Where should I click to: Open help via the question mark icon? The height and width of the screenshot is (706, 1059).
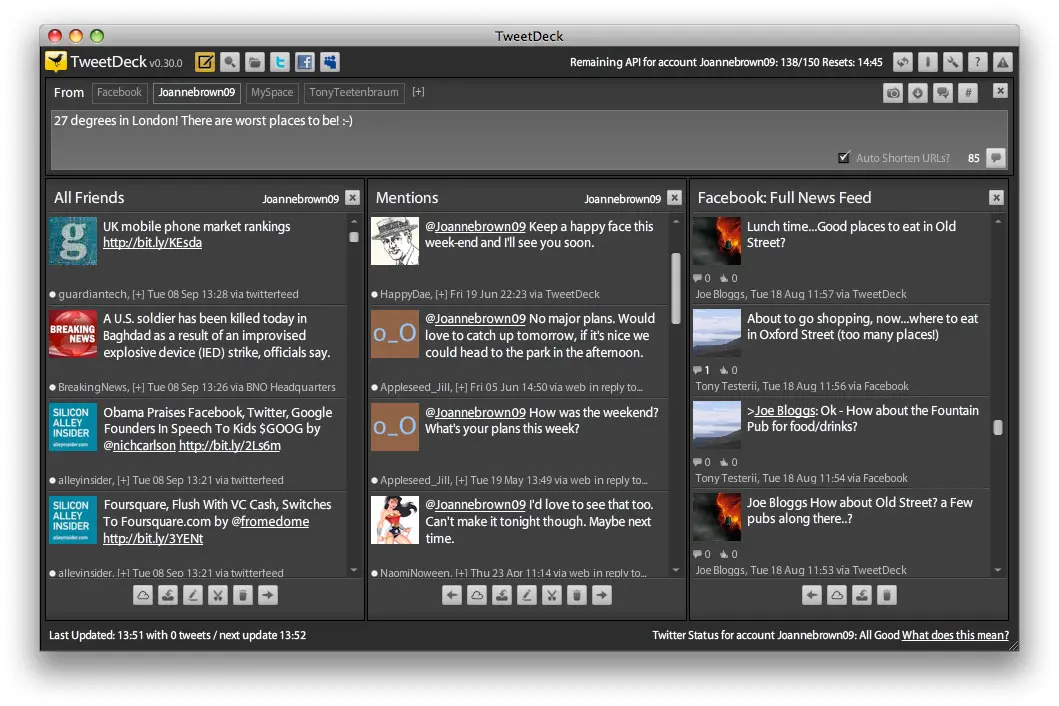[x=978, y=62]
